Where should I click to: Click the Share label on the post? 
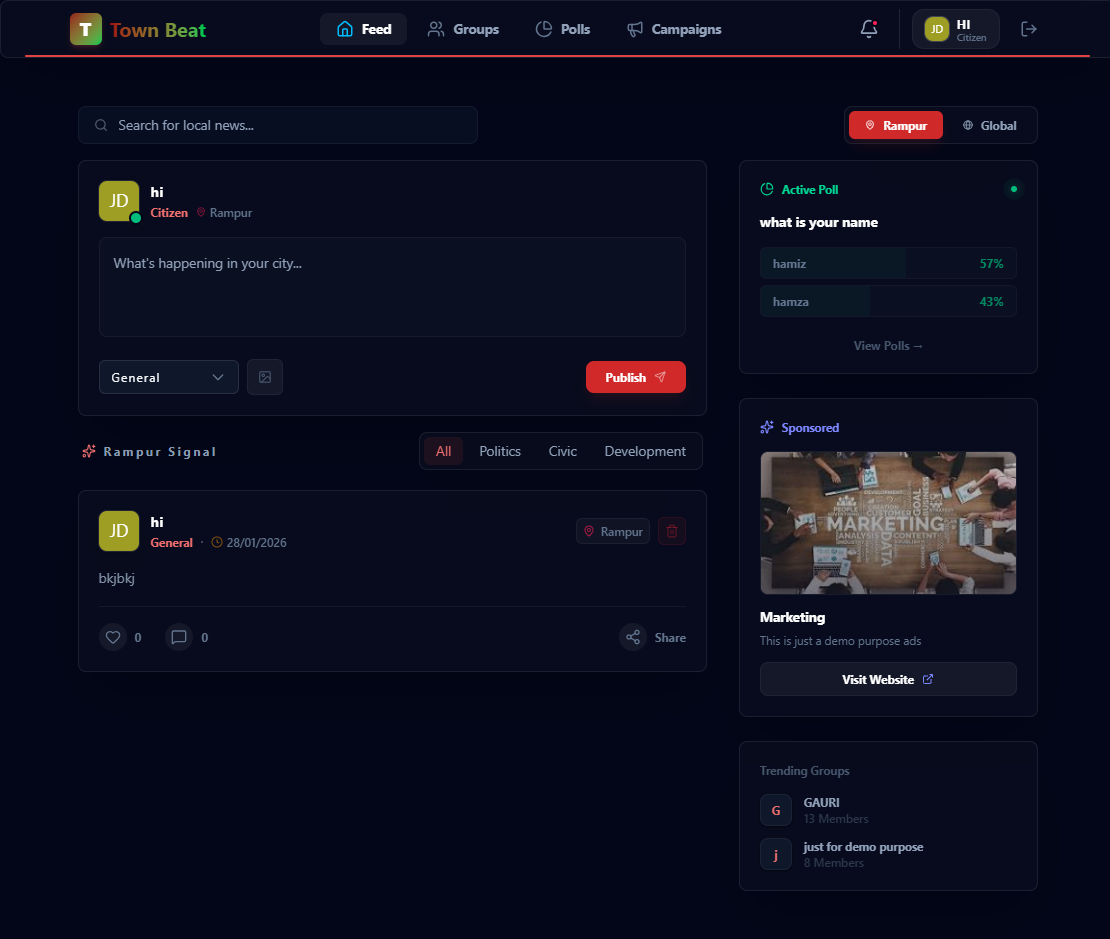tap(670, 637)
